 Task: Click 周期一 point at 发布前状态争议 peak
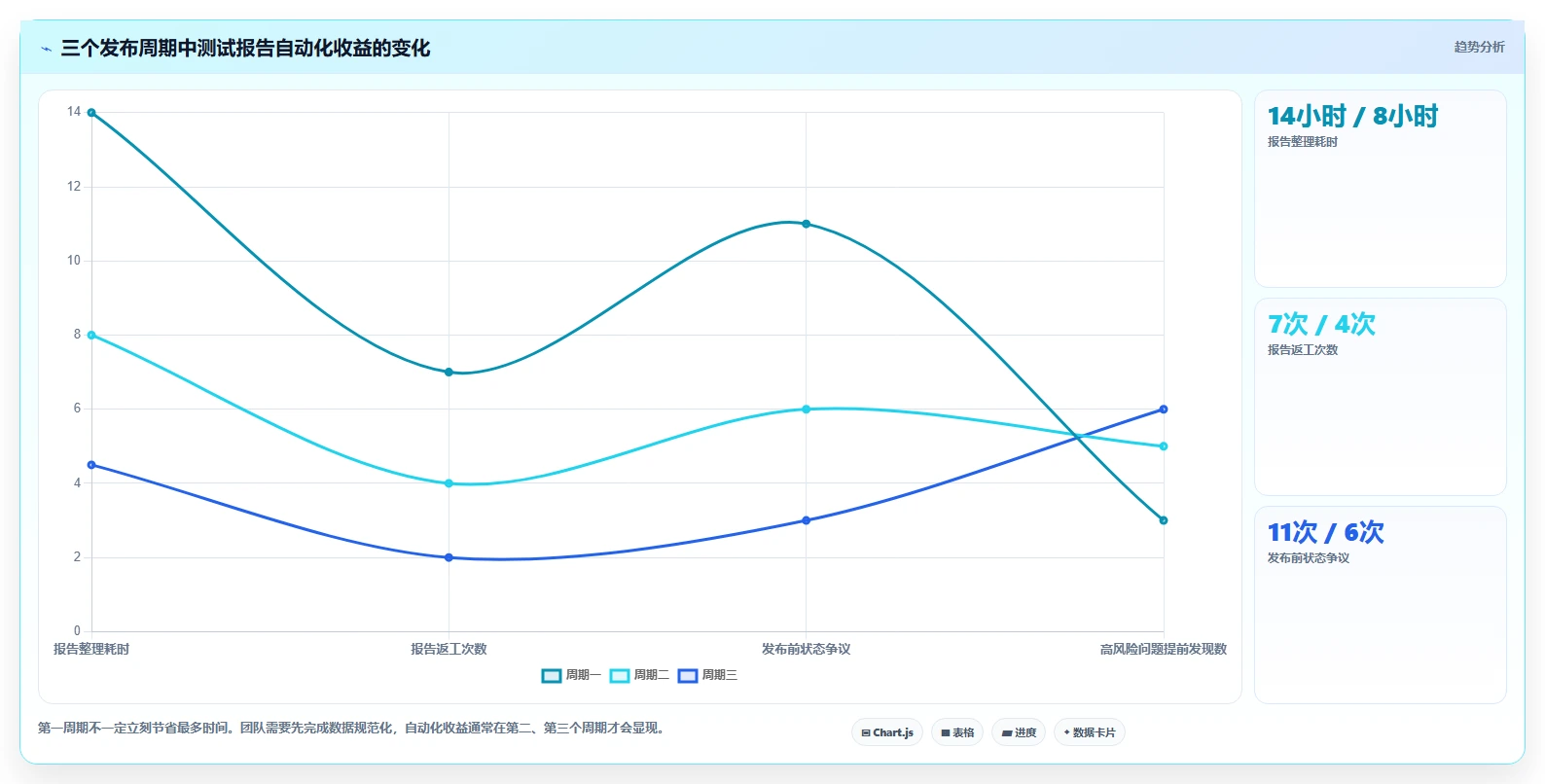tap(806, 224)
